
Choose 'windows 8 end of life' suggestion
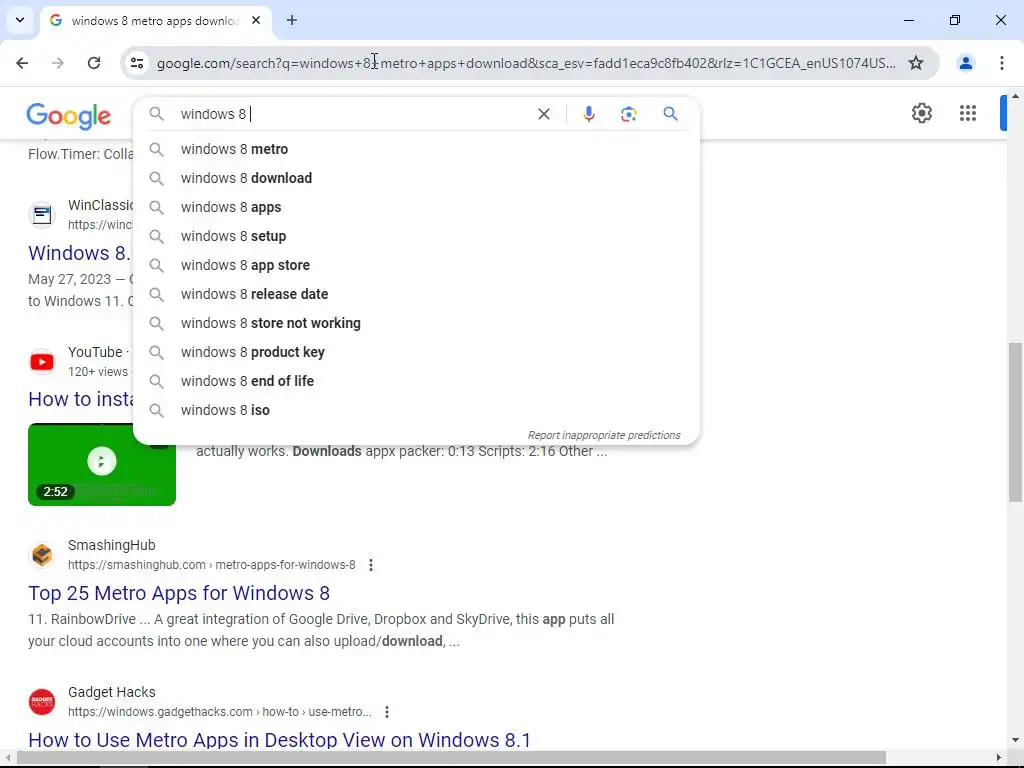tap(416, 381)
